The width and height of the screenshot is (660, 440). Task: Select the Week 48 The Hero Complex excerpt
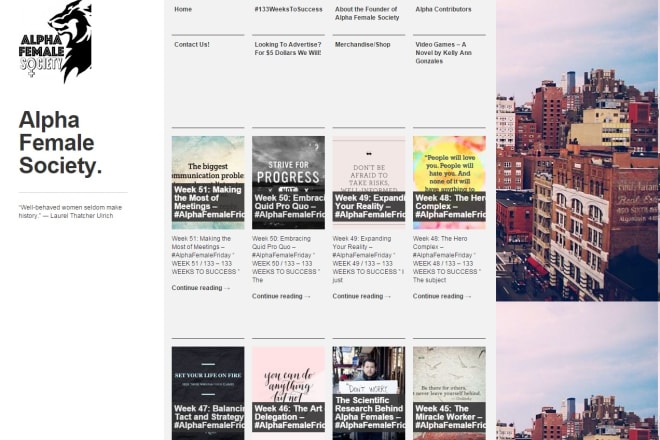click(x=447, y=259)
